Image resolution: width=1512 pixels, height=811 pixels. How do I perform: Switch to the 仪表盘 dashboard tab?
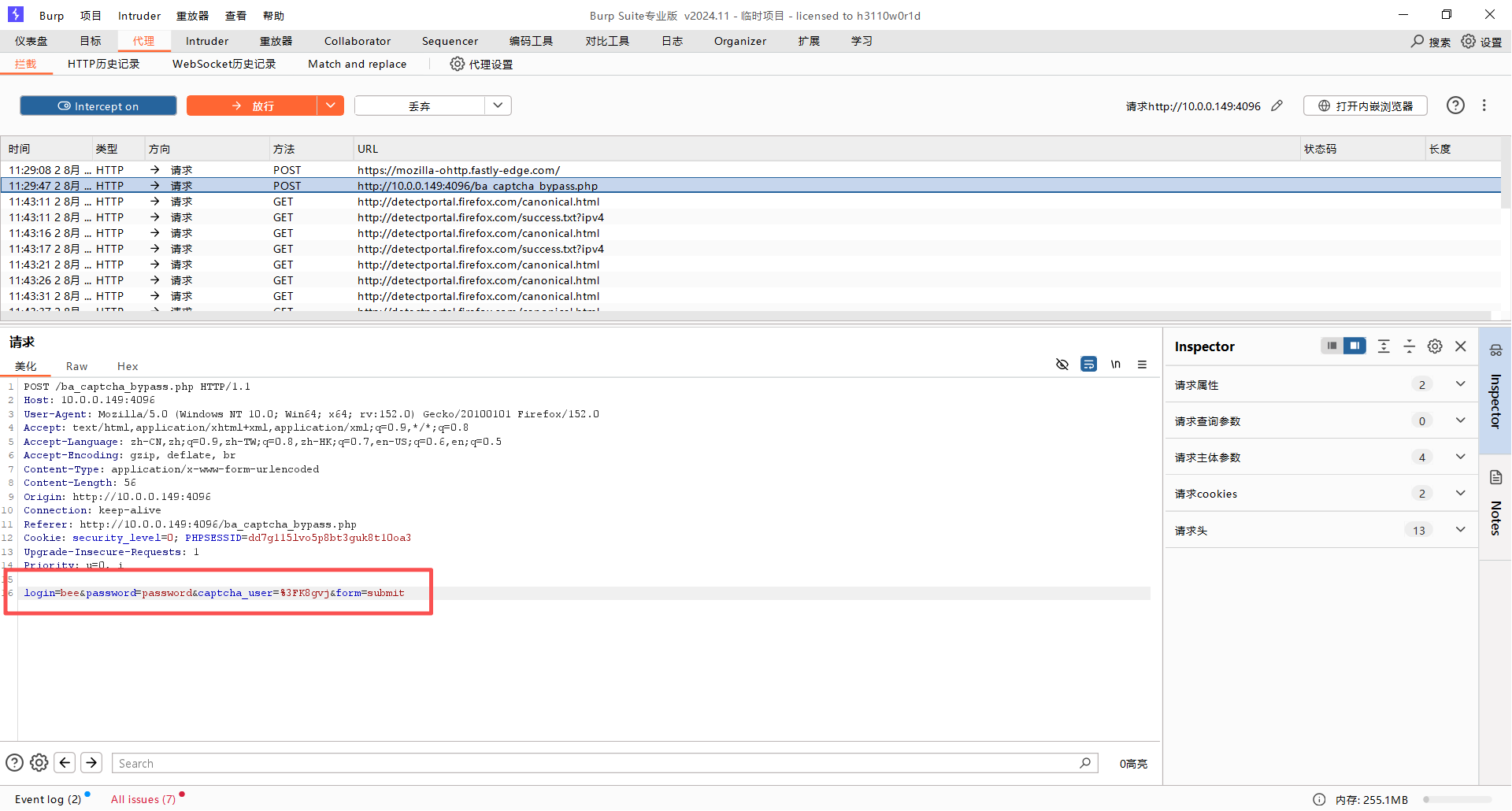point(31,41)
